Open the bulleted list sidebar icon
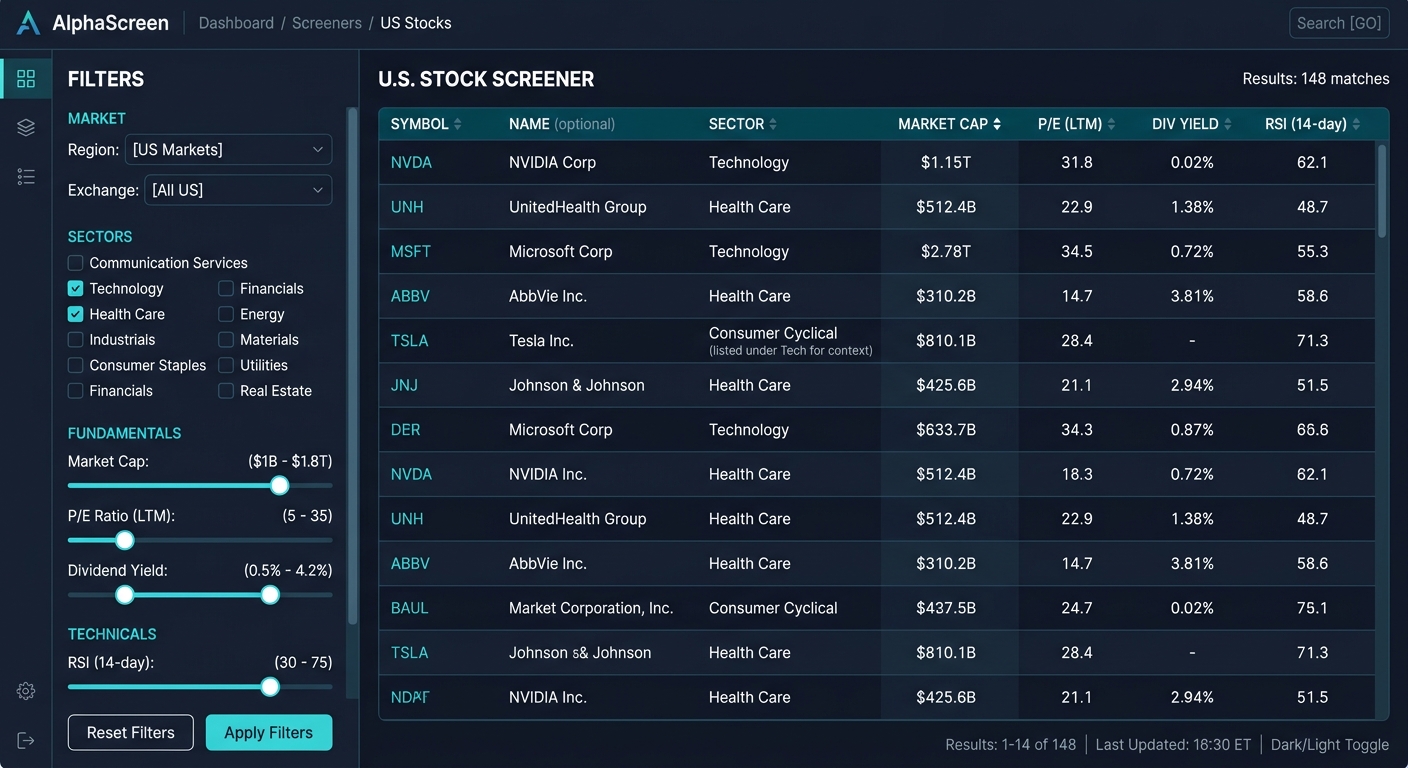The image size is (1408, 768). click(x=26, y=177)
